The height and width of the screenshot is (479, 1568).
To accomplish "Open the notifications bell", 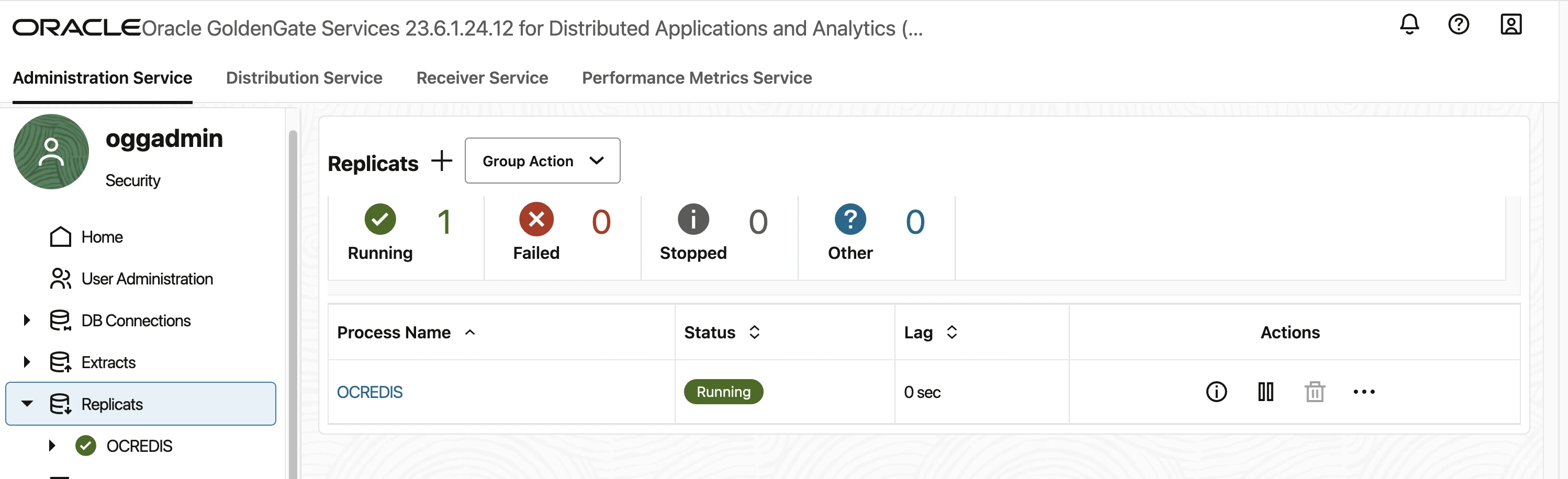I will pyautogui.click(x=1408, y=24).
